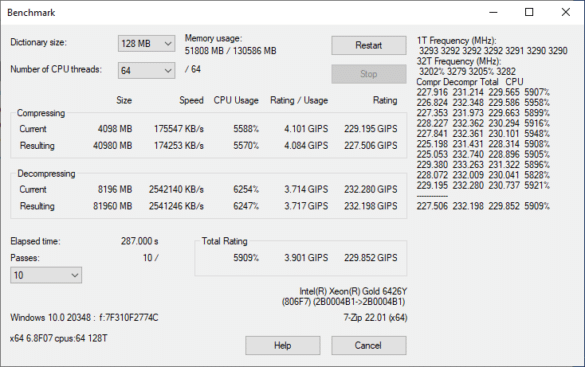This screenshot has width=585, height=367.
Task: Click the 32T Frequency (MHz) label
Action: 459,61
